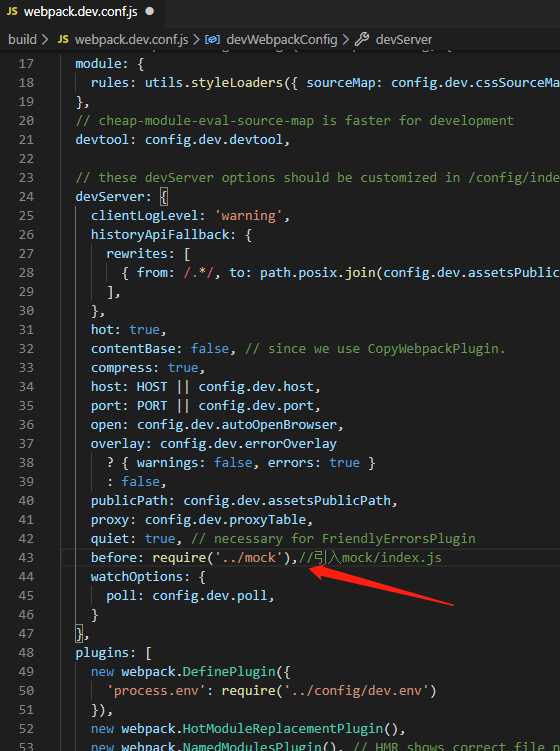Screen dimensions: 560x751
Task: Click the wrench icon beside devServer
Action: [362, 39]
